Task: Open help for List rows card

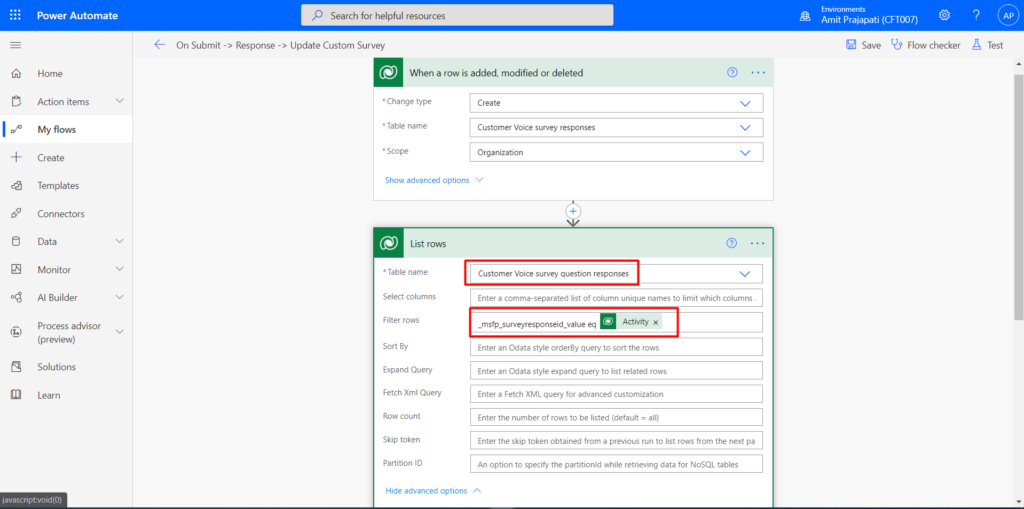Action: pyautogui.click(x=731, y=243)
